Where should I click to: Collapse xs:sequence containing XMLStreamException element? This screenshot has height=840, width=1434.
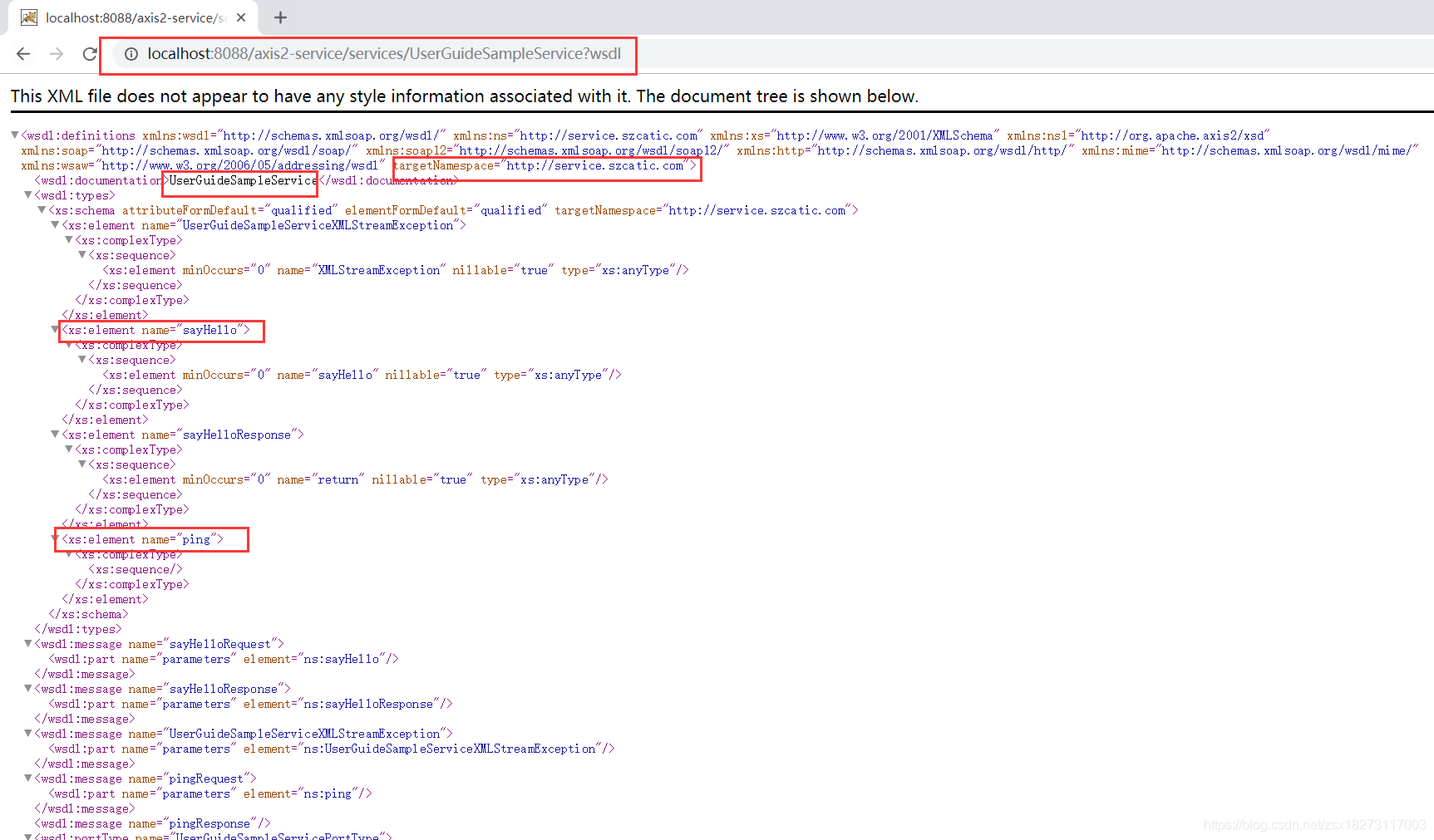[x=82, y=254]
